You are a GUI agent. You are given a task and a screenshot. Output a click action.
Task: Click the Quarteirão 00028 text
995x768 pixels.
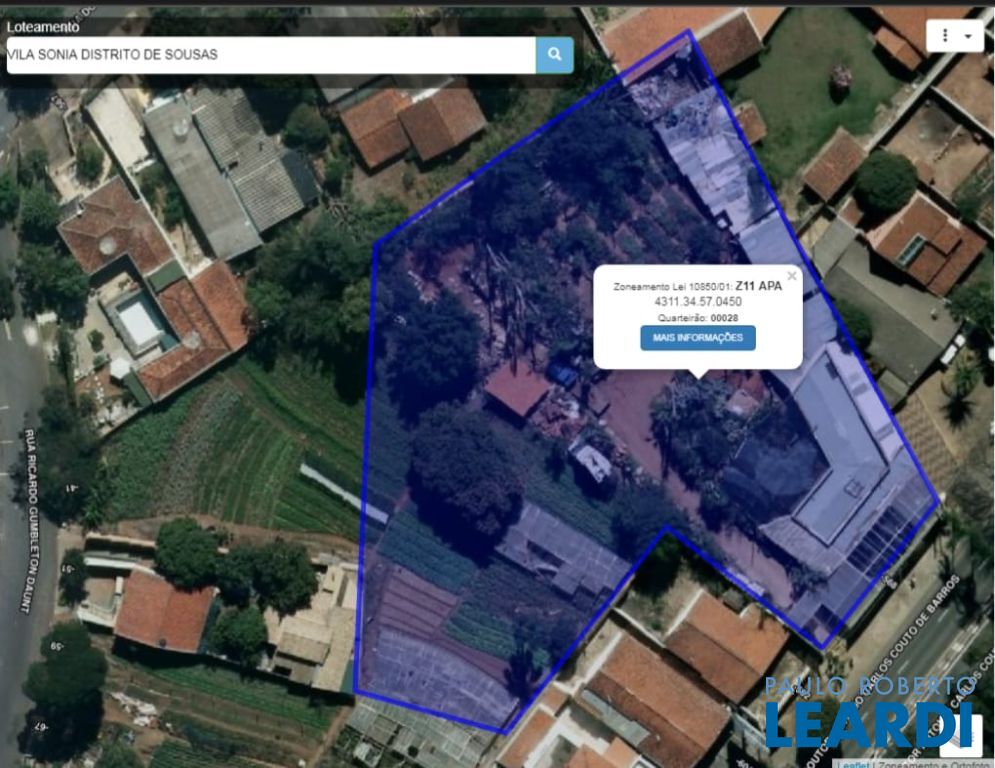698,317
